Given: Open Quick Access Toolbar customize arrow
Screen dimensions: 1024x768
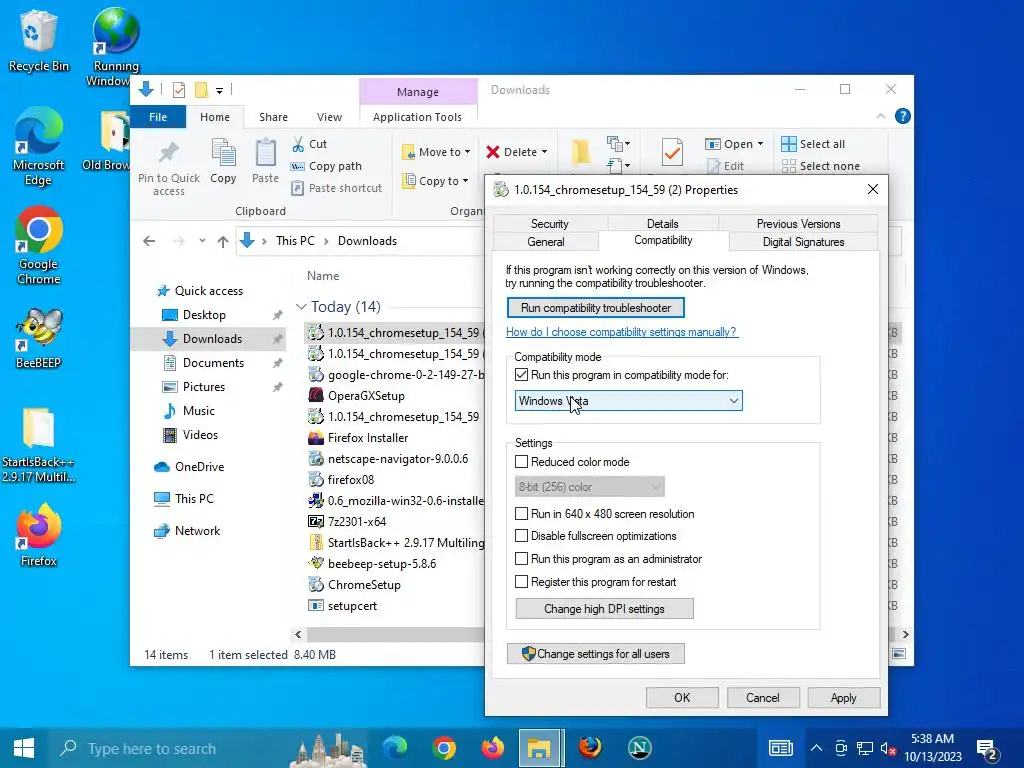Looking at the screenshot, I should (x=219, y=90).
